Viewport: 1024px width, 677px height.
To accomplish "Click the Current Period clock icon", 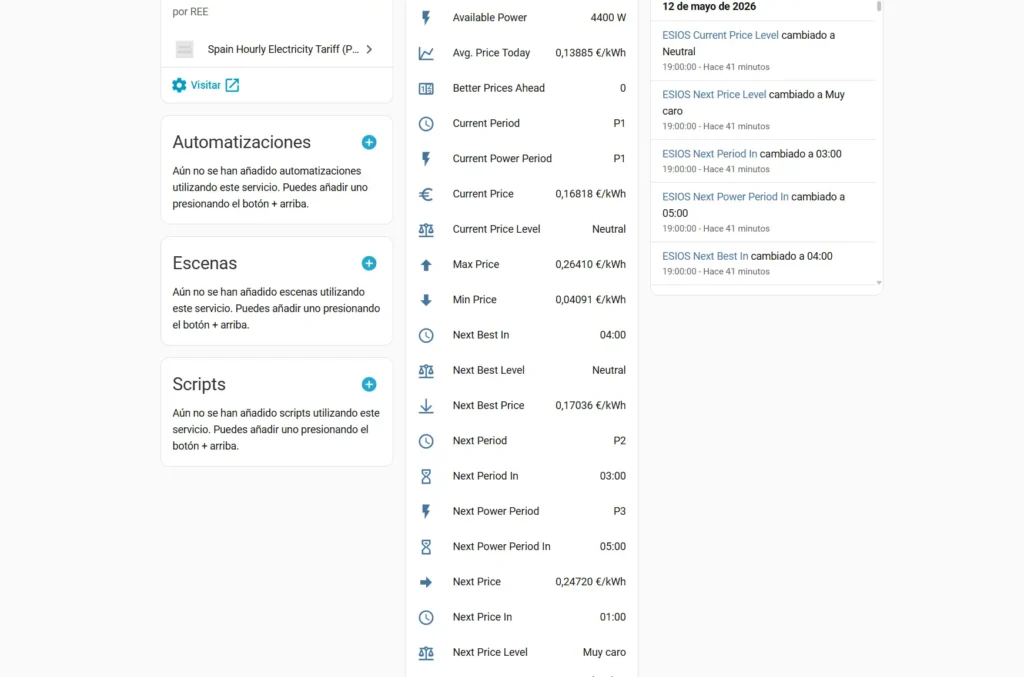I will tap(426, 123).
